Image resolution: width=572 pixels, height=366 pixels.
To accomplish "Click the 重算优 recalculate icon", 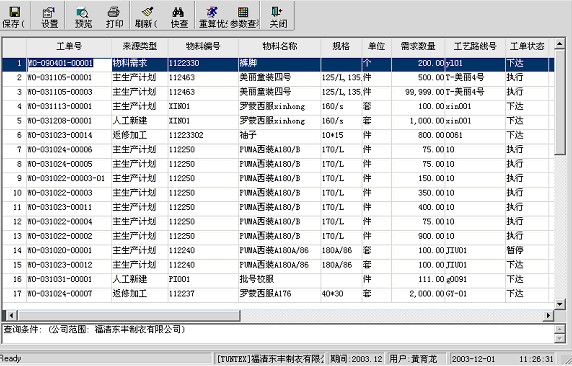I will click(x=212, y=12).
